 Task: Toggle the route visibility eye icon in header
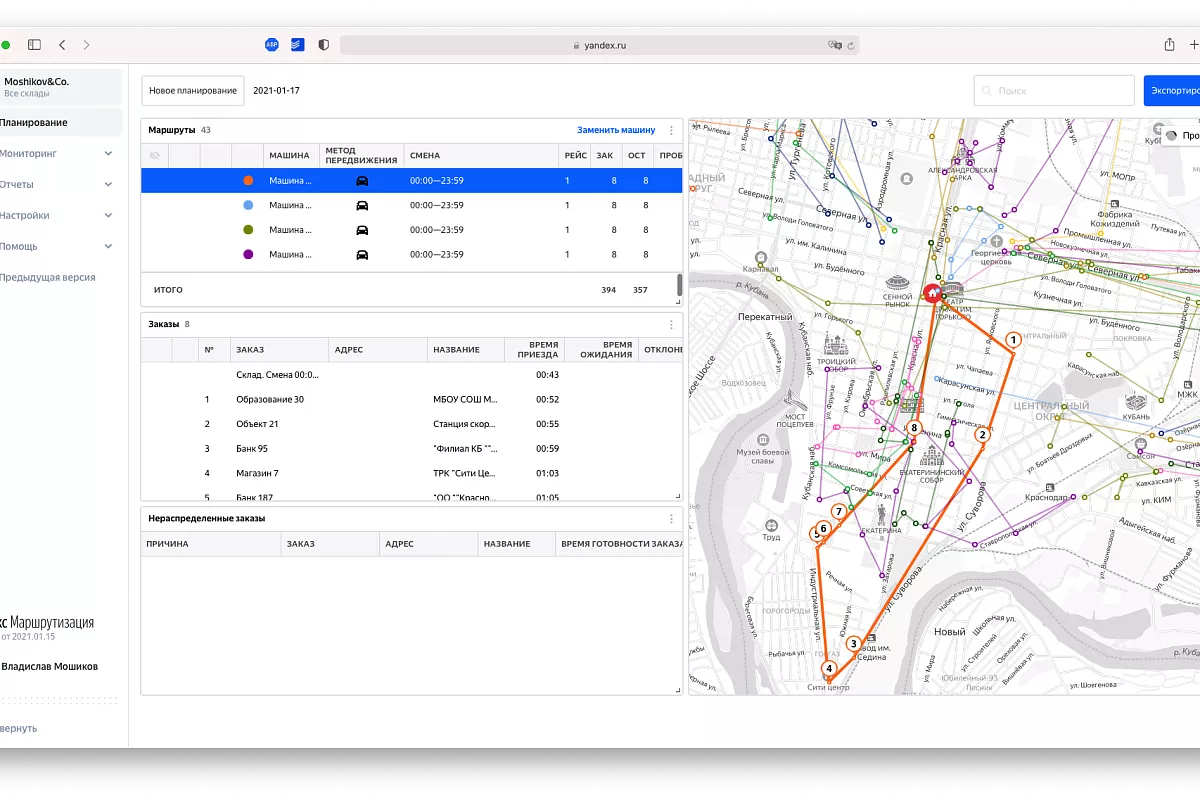(155, 156)
